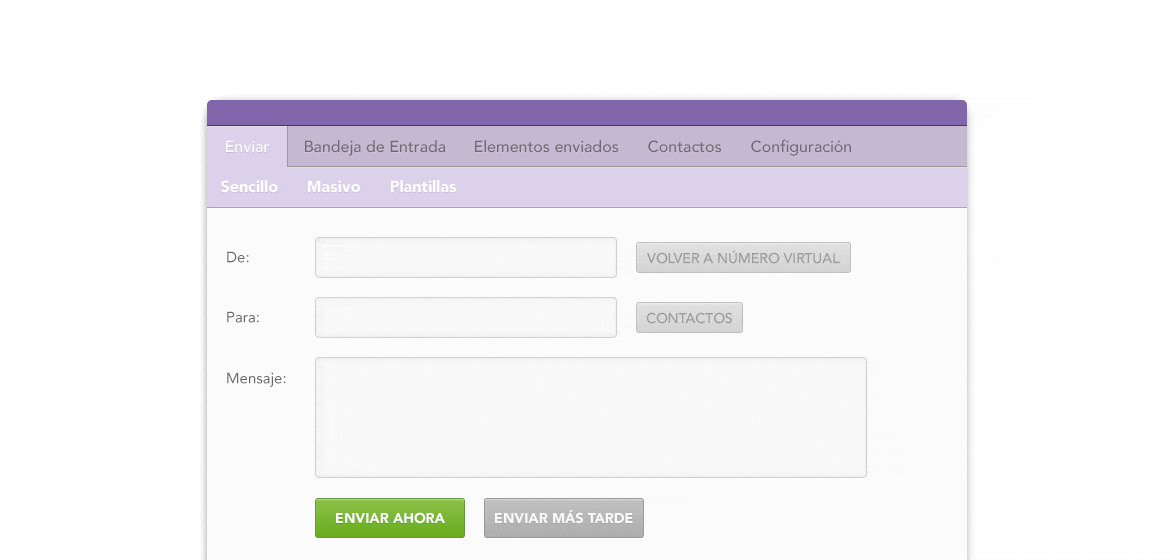Click the De: field label

tap(238, 258)
